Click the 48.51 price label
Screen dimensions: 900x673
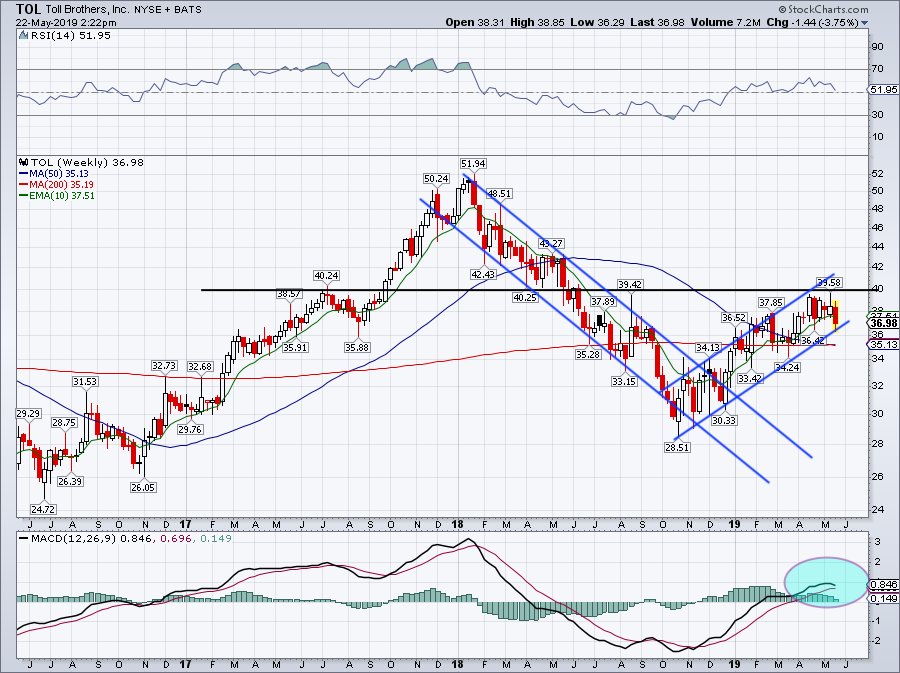499,193
